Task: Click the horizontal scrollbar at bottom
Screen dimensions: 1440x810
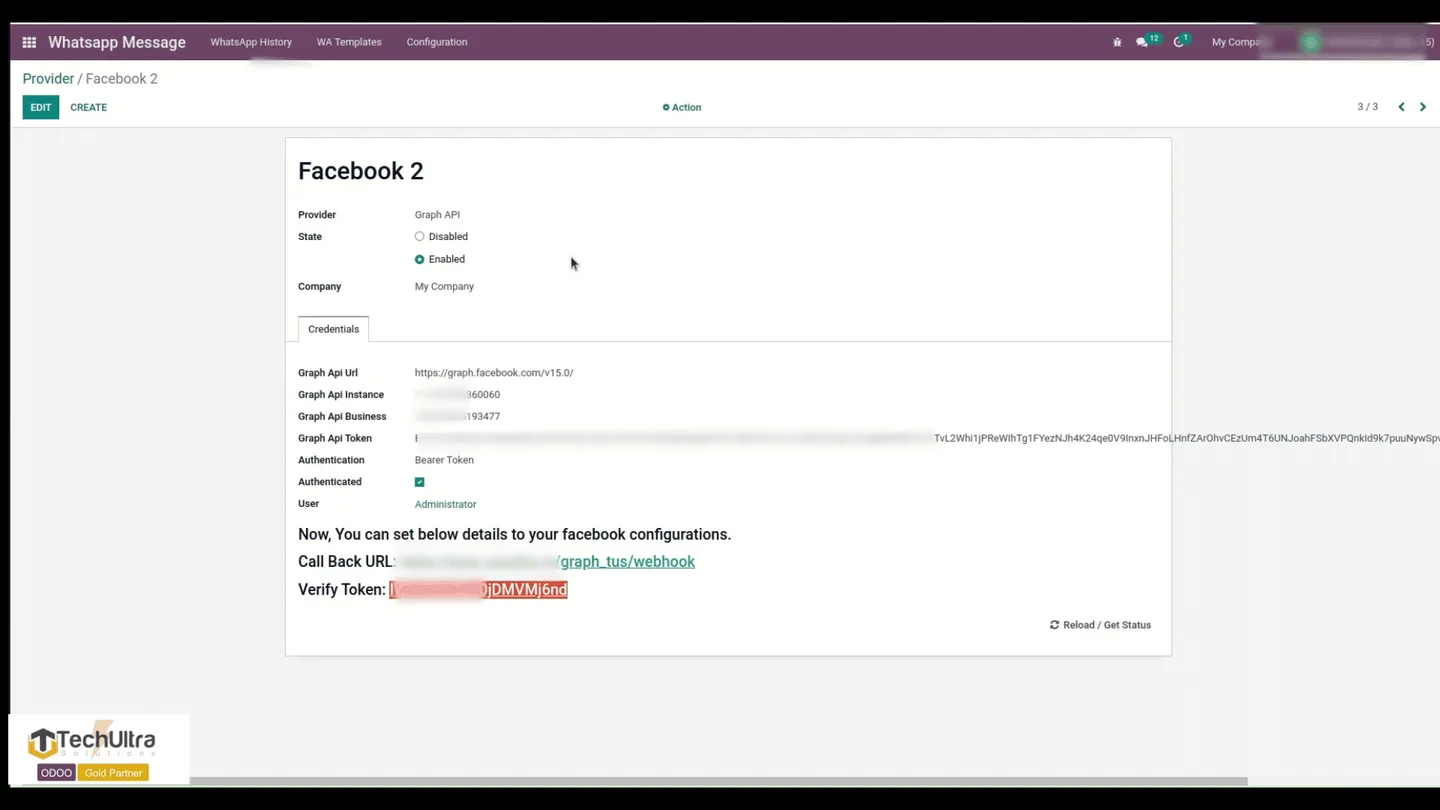Action: click(x=718, y=781)
